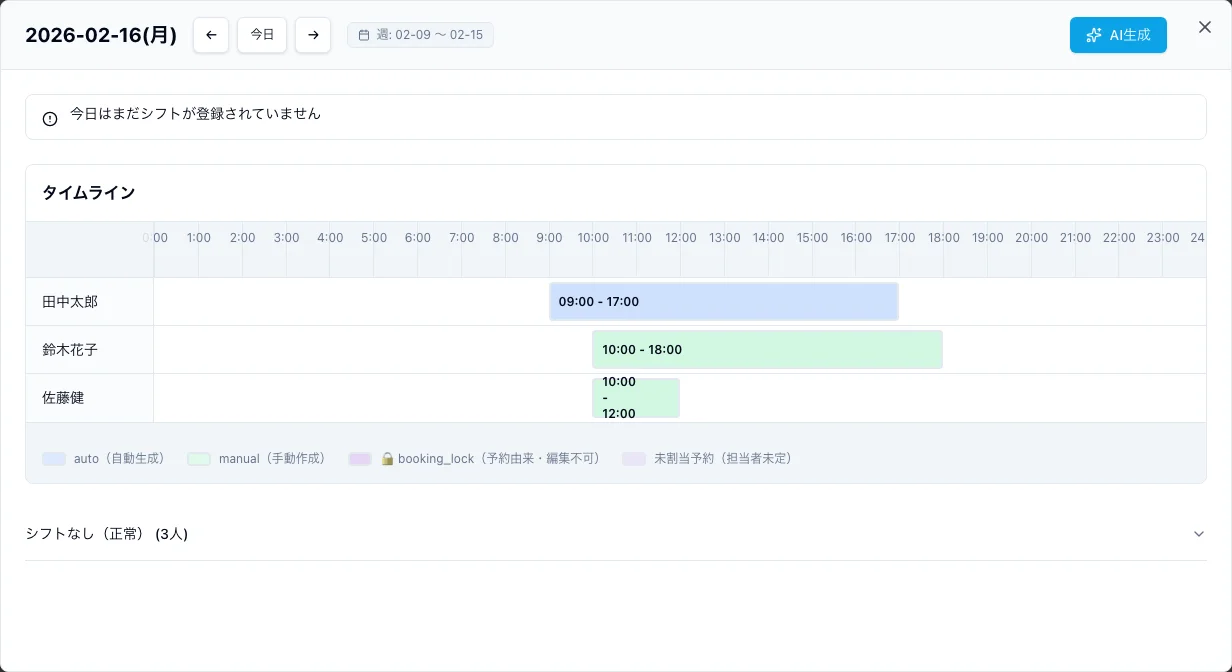Select 佐藤健's 10:00 - 12:00 shift block
1232x672 pixels.
(636, 397)
